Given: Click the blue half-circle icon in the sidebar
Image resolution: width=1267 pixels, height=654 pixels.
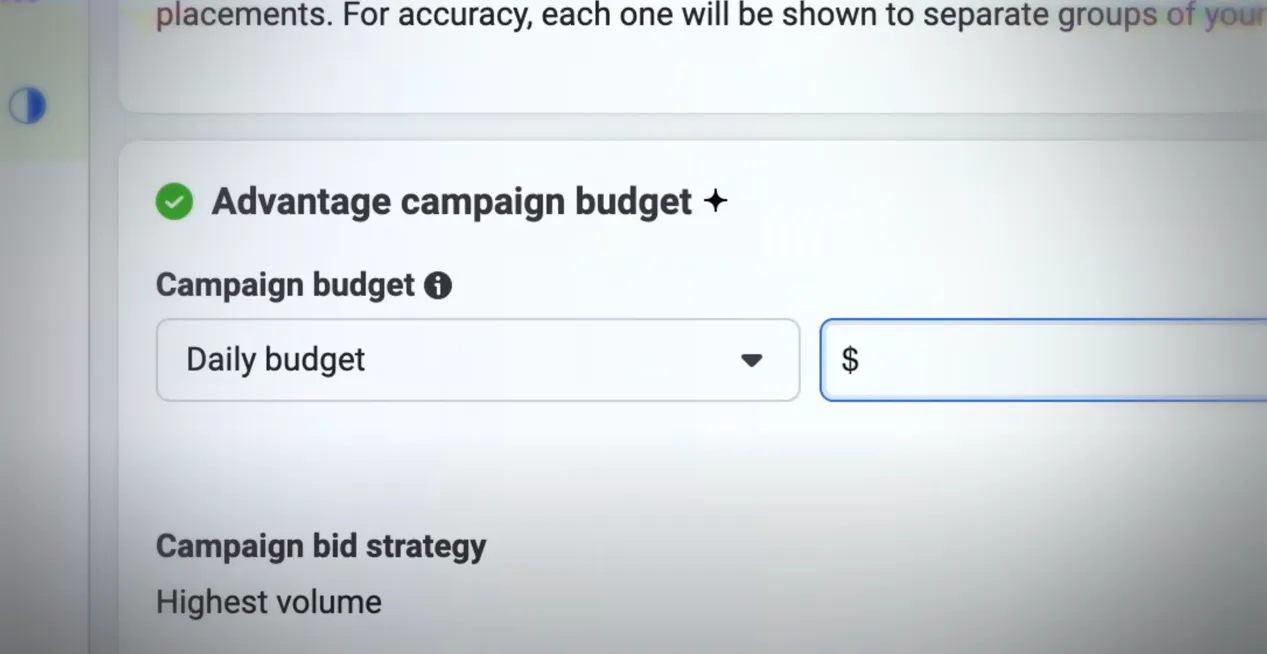Looking at the screenshot, I should [x=27, y=105].
